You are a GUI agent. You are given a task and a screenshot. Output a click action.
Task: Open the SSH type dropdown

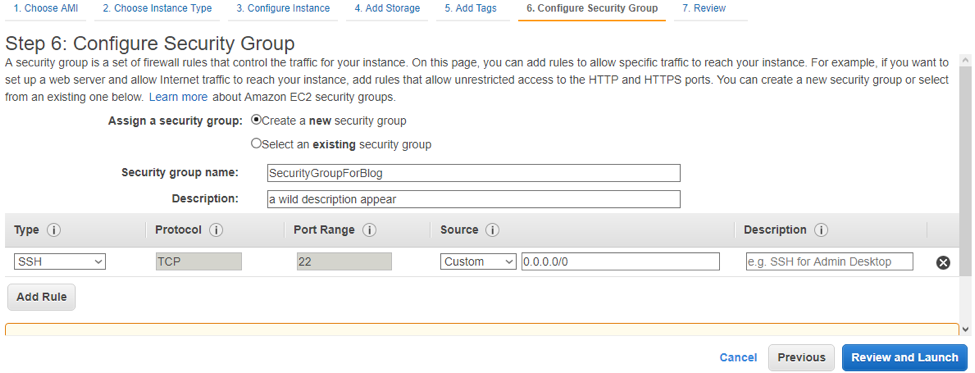click(x=60, y=262)
